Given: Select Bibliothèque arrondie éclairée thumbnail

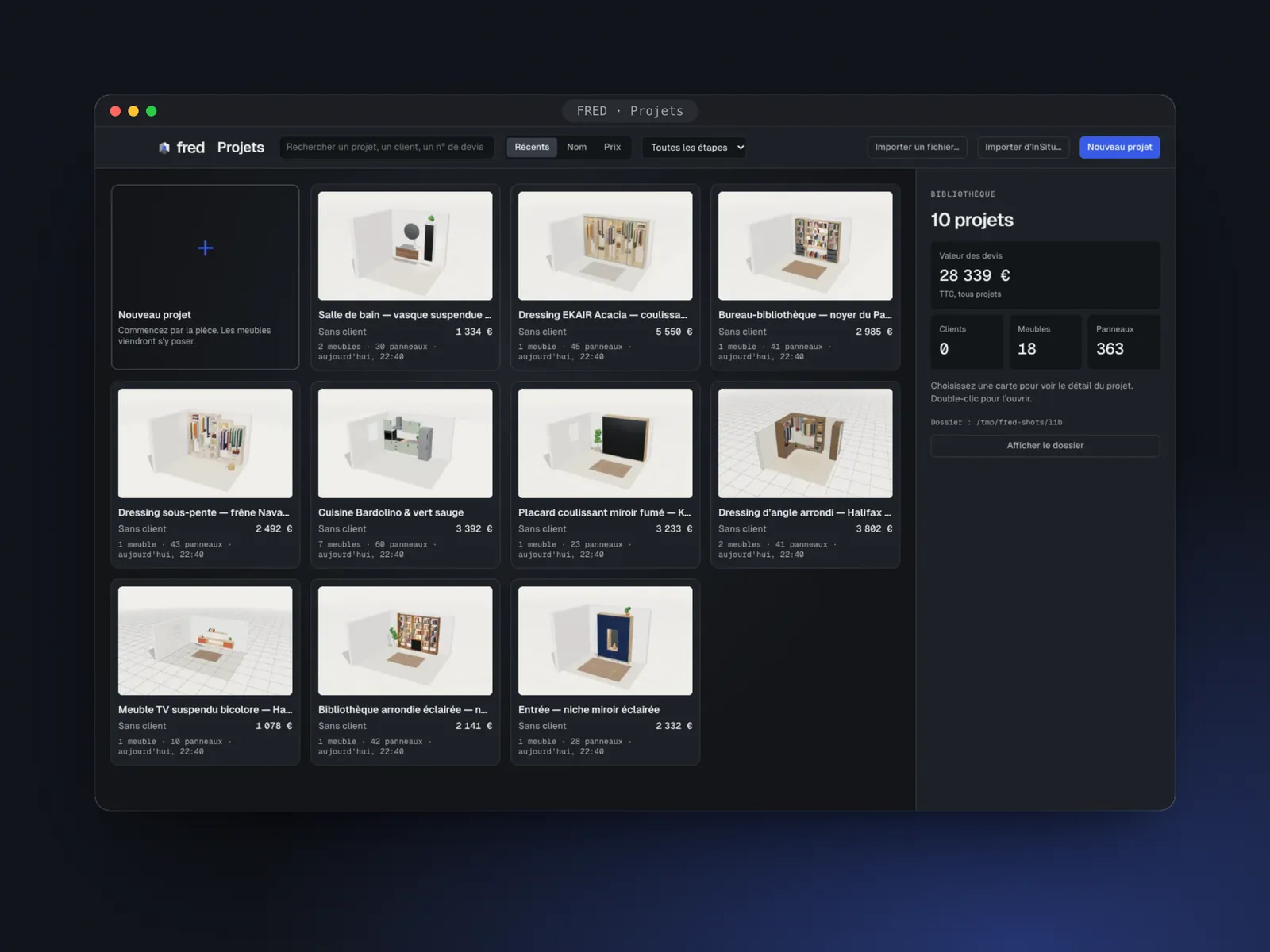Looking at the screenshot, I should coord(406,641).
